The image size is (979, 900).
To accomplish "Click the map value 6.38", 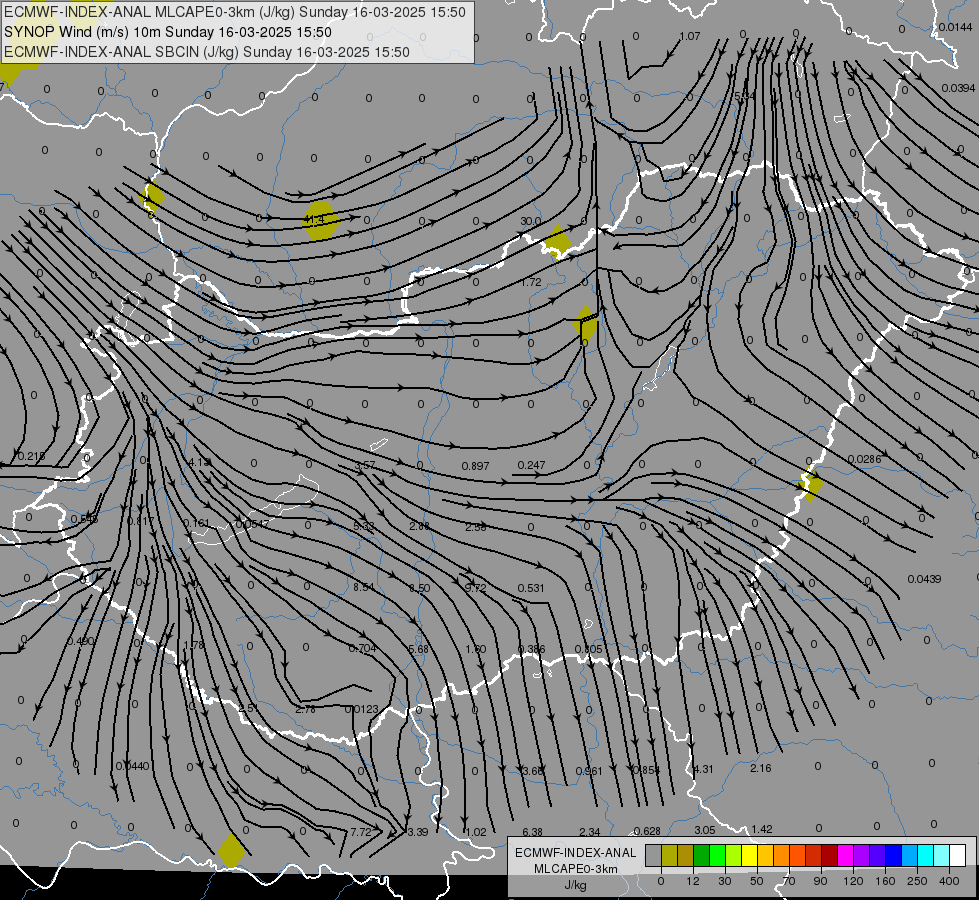I will click(532, 832).
